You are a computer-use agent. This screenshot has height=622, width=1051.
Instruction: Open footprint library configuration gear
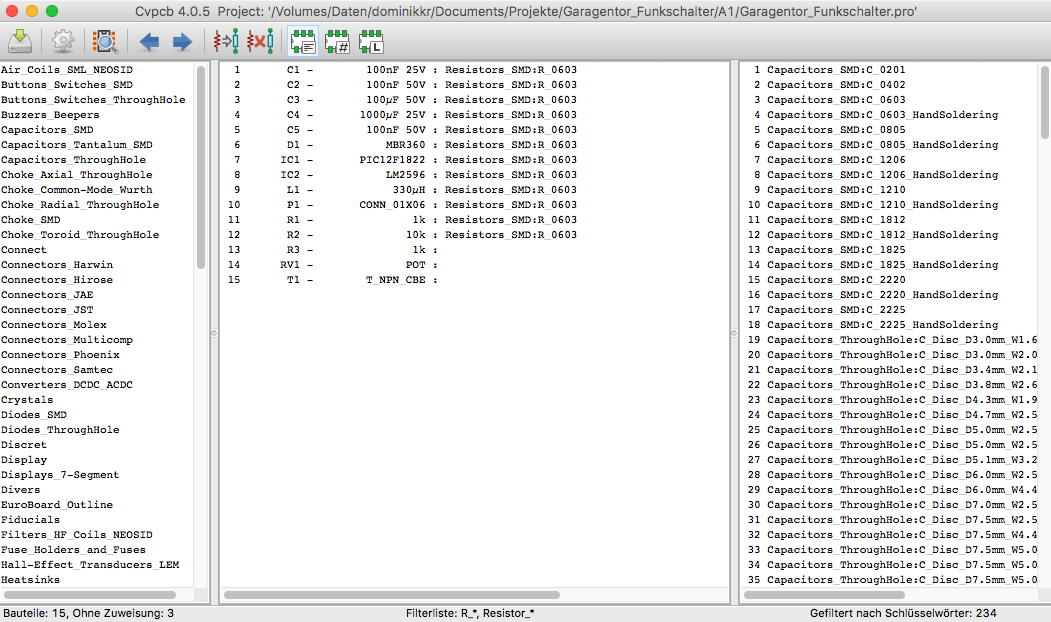pos(63,42)
